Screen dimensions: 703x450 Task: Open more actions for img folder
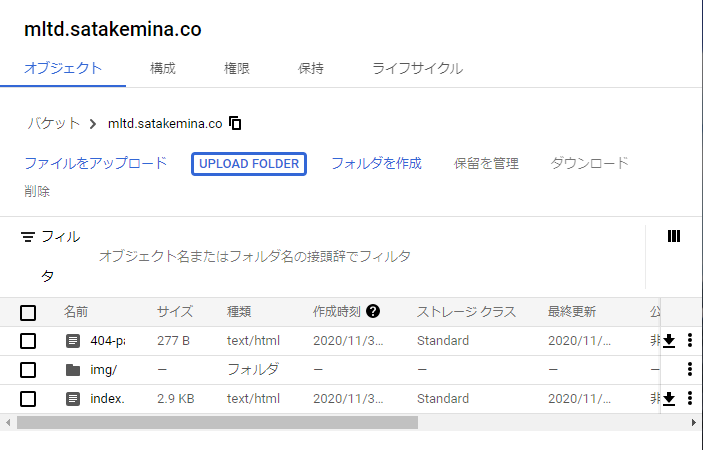tap(690, 369)
